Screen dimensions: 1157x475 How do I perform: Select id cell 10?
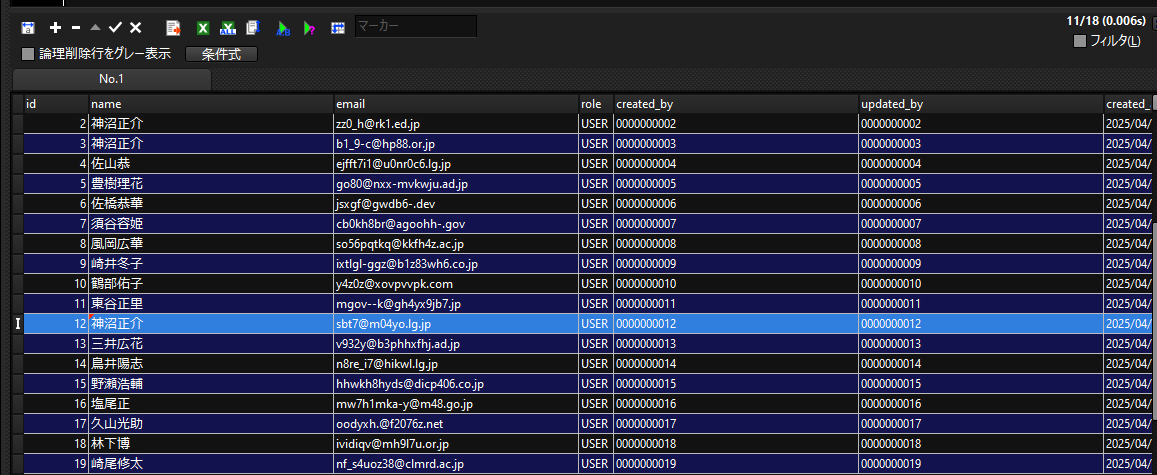(56, 283)
